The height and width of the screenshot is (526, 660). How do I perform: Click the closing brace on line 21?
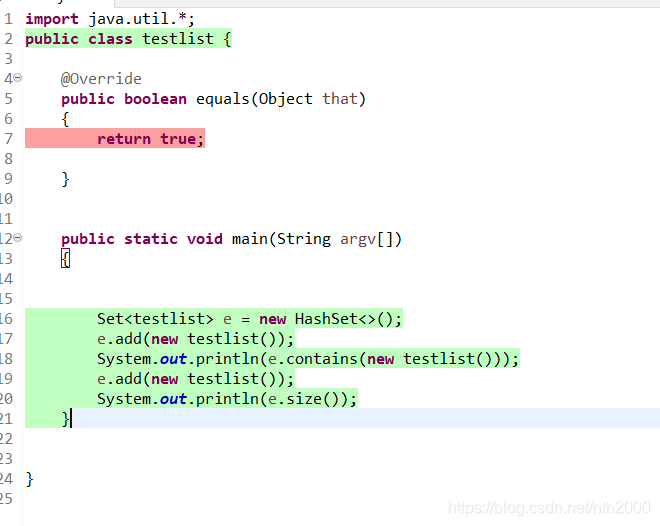tap(65, 419)
